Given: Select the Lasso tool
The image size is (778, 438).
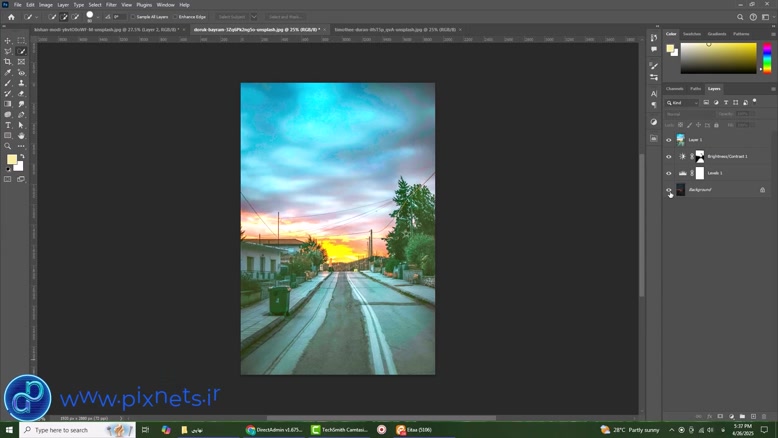Looking at the screenshot, I should click(7, 51).
